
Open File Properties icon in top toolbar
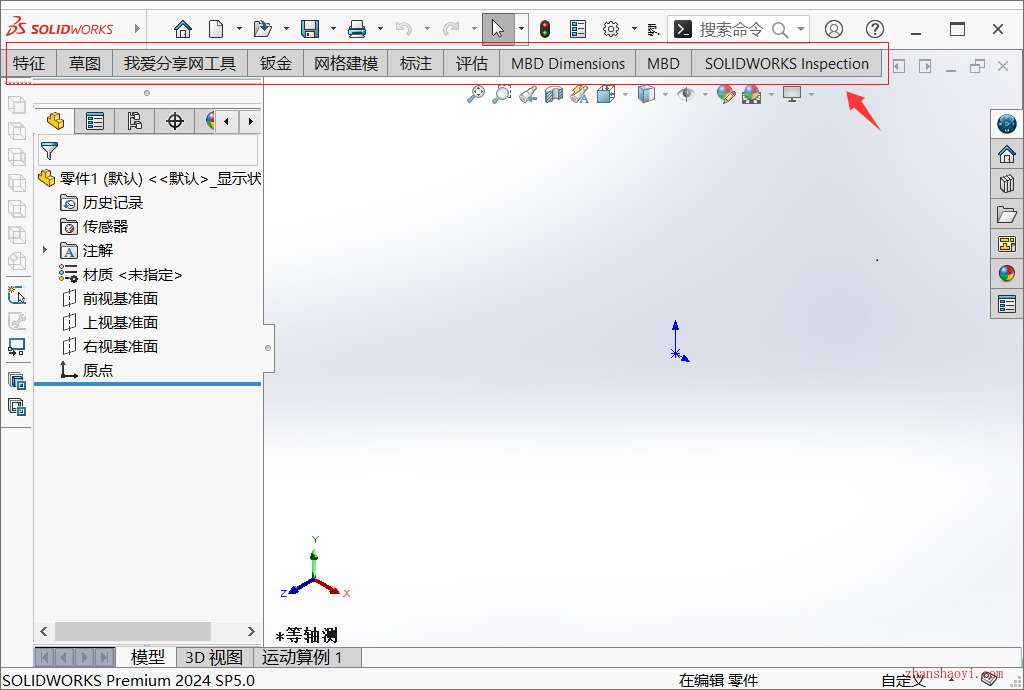coord(578,29)
